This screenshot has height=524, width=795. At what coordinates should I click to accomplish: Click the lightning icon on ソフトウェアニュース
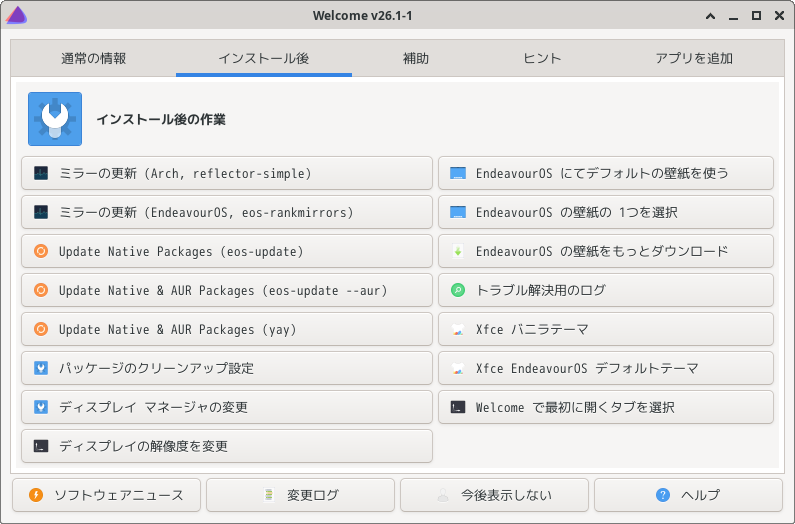pos(36,495)
